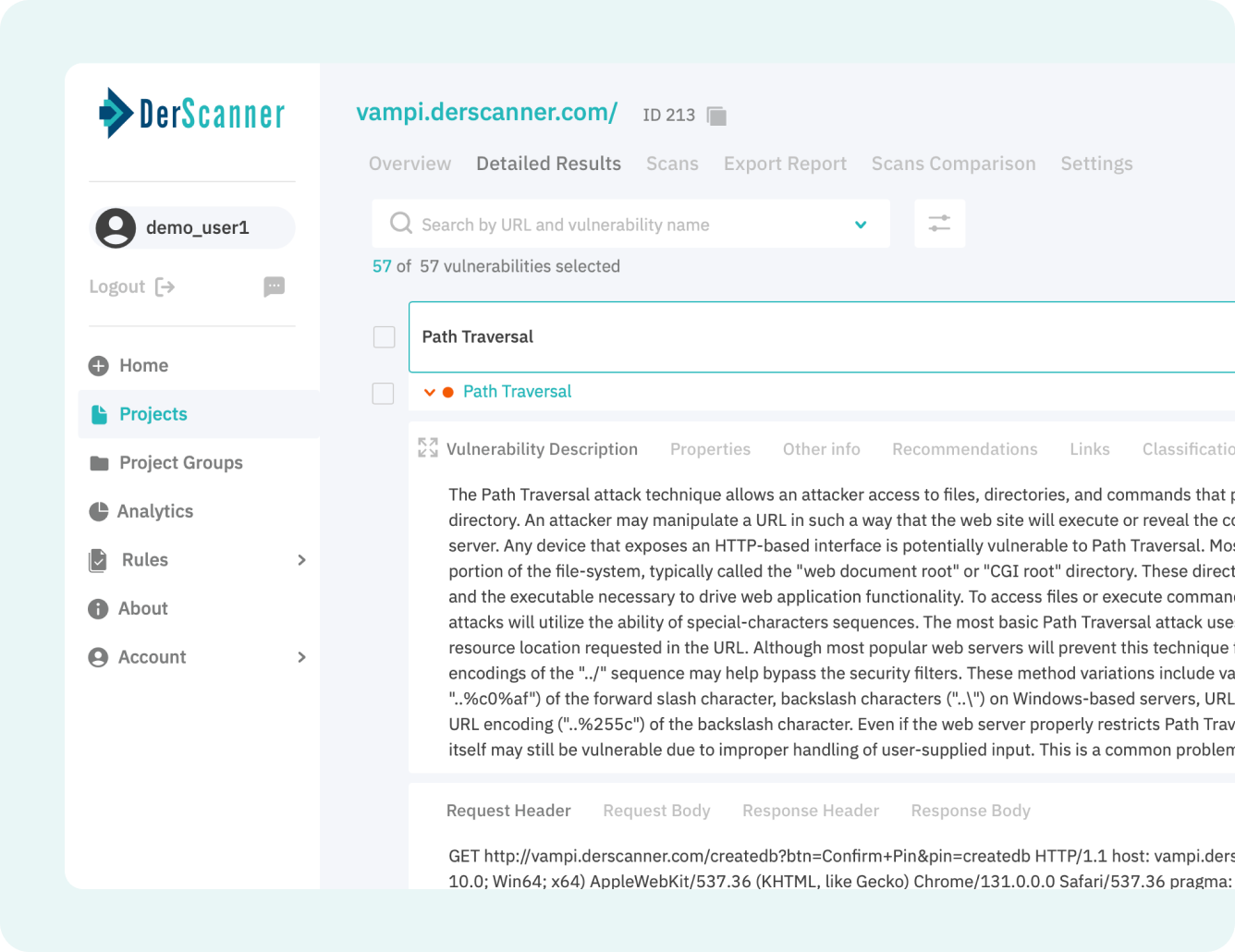Open the Links tab
Viewport: 1235px width, 952px height.
click(x=1089, y=449)
